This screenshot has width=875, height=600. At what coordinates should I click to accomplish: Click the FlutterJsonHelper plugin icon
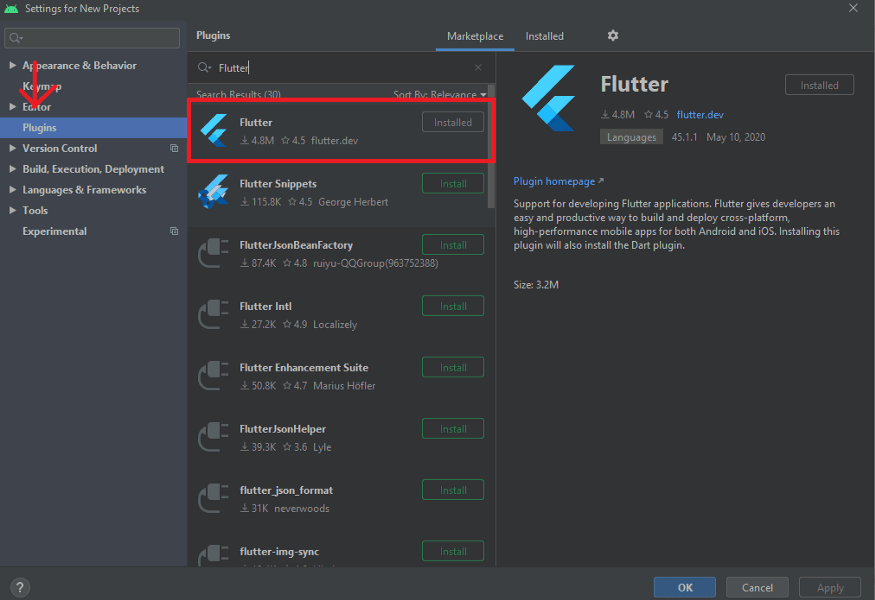tap(214, 437)
